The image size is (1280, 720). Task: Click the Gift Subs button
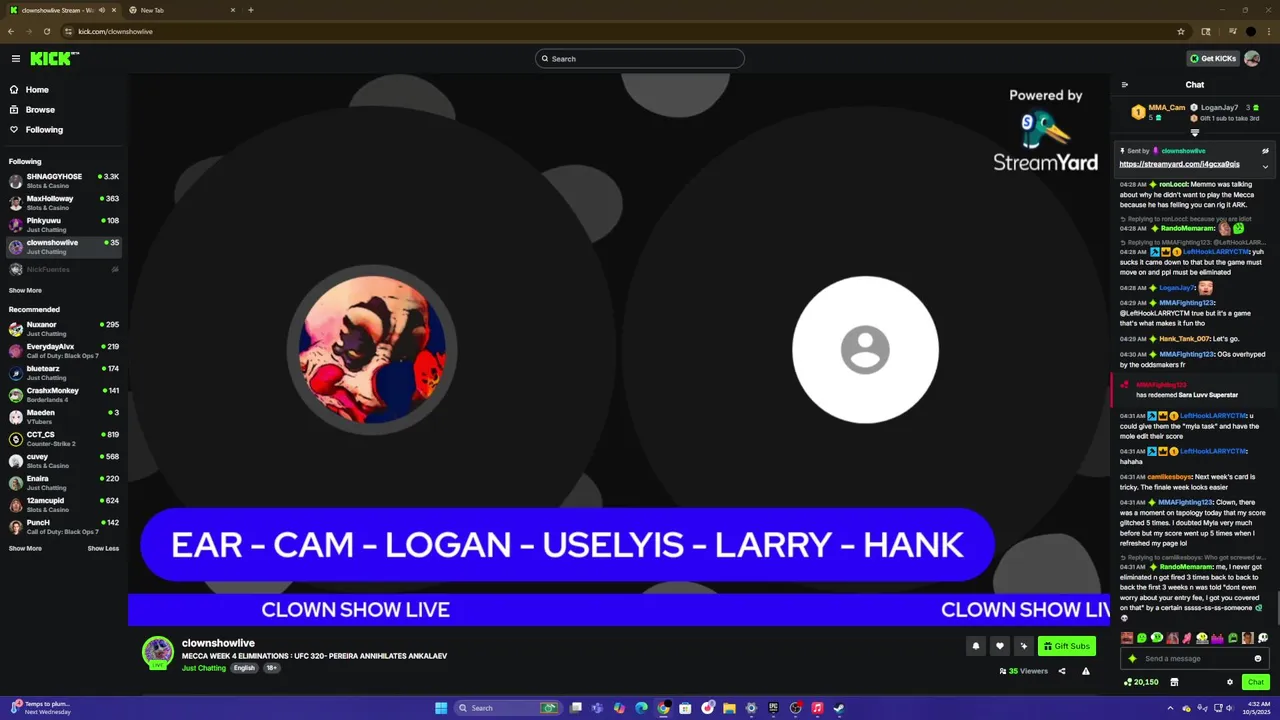[1066, 646]
